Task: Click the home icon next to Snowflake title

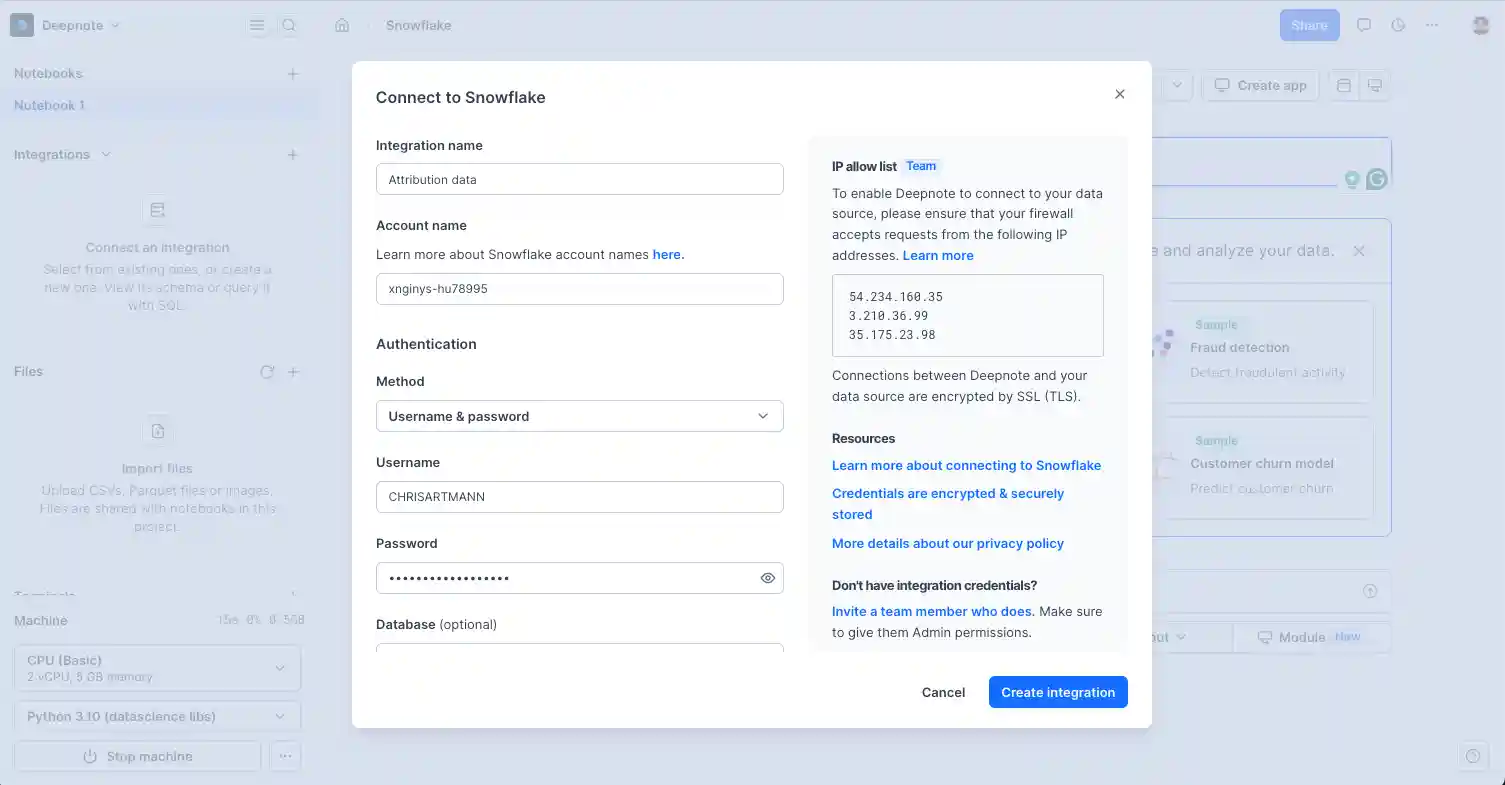Action: tap(341, 25)
